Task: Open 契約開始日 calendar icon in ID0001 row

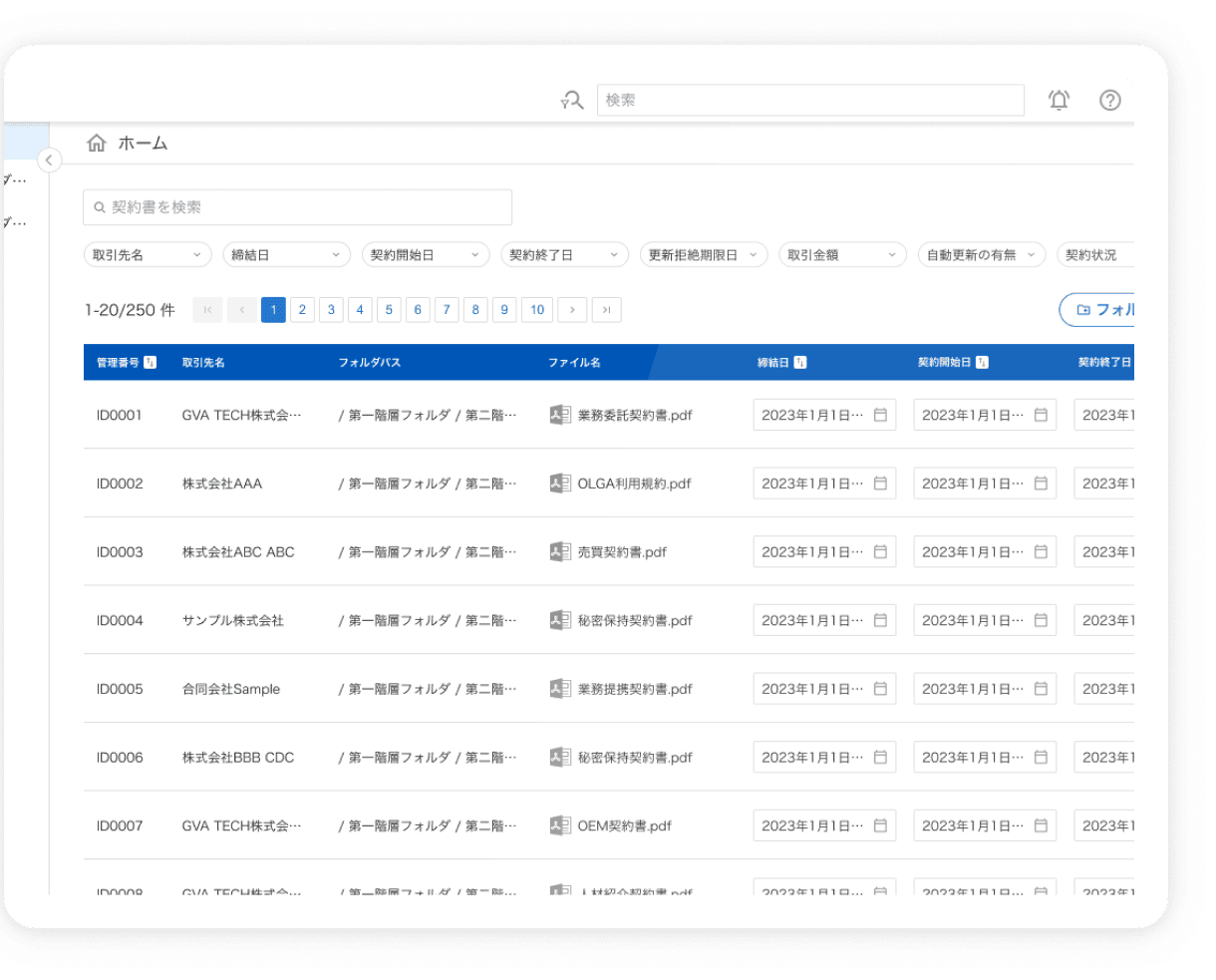Action: tap(1041, 415)
